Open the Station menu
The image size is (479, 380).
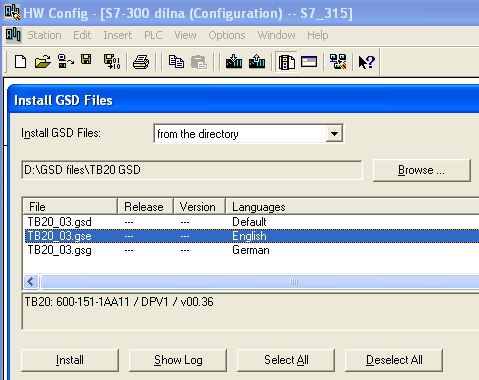44,35
